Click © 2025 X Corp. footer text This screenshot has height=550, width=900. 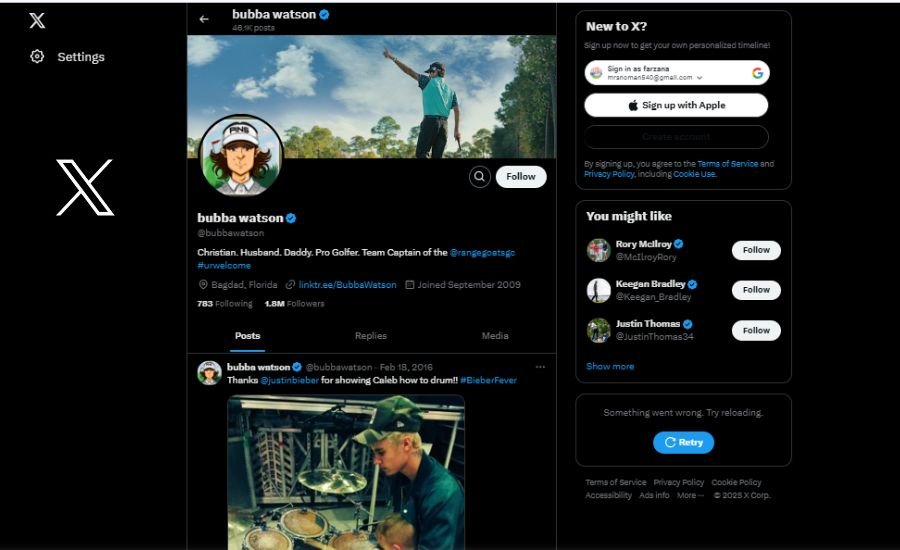point(742,495)
